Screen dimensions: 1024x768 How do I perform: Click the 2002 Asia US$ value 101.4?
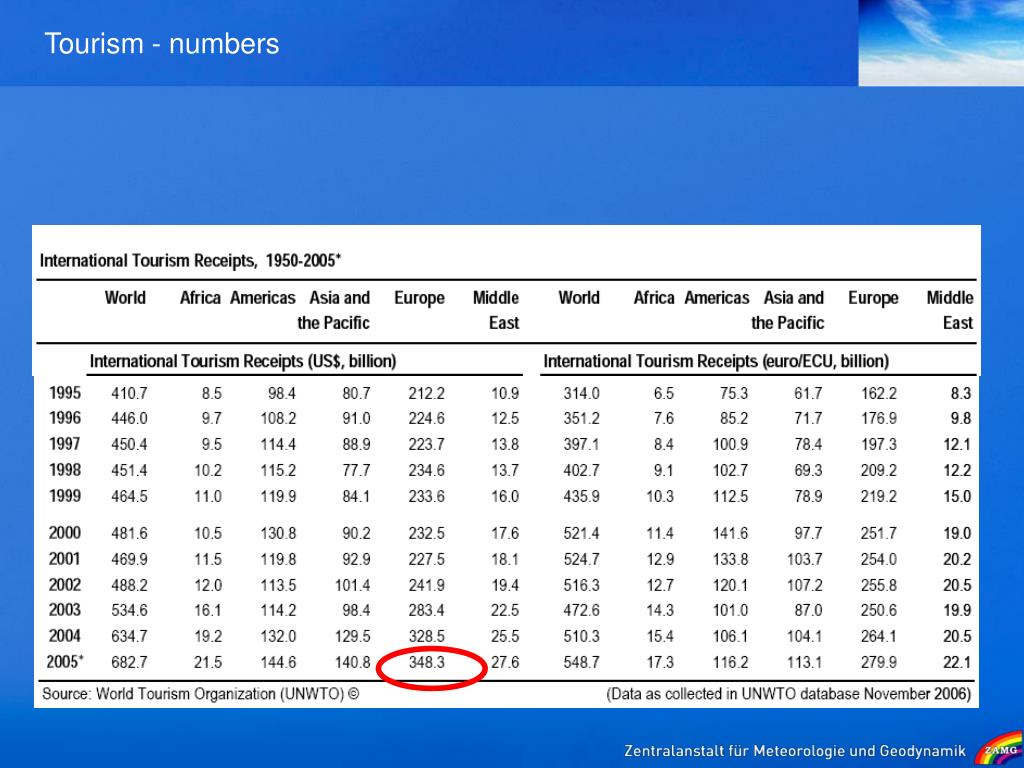[x=353, y=585]
